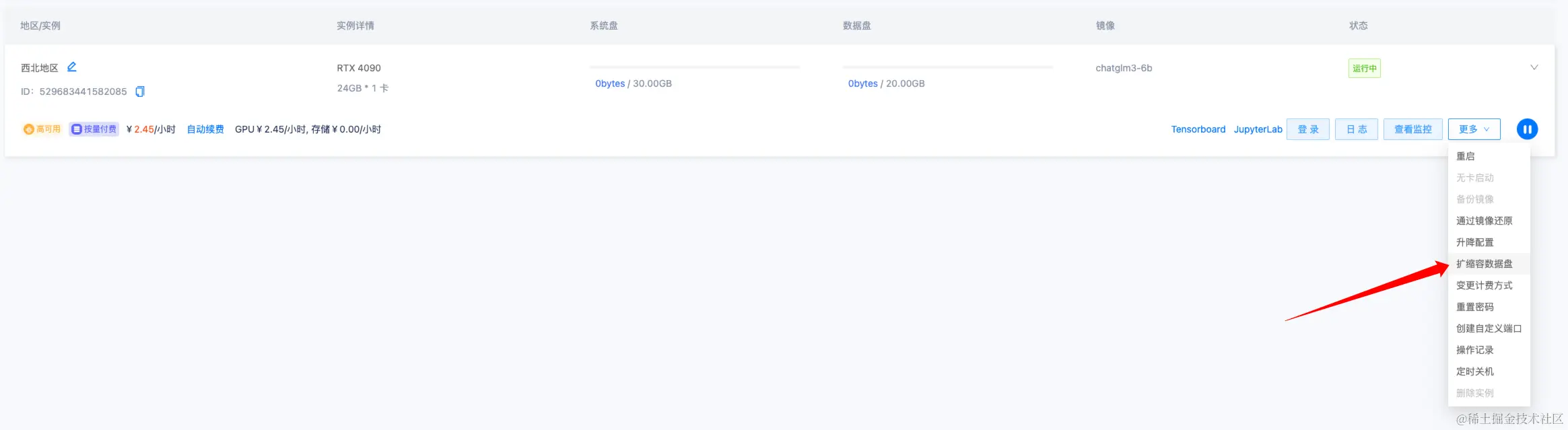Click the data disk usage bar
Image resolution: width=1568 pixels, height=430 pixels.
pos(948,67)
